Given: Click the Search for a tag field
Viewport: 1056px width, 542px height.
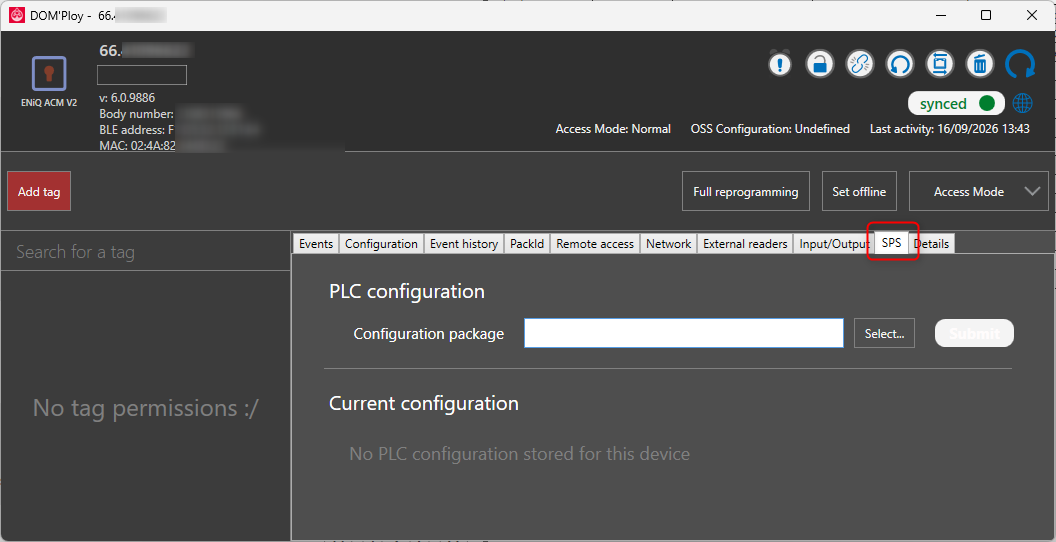Looking at the screenshot, I should 145,252.
